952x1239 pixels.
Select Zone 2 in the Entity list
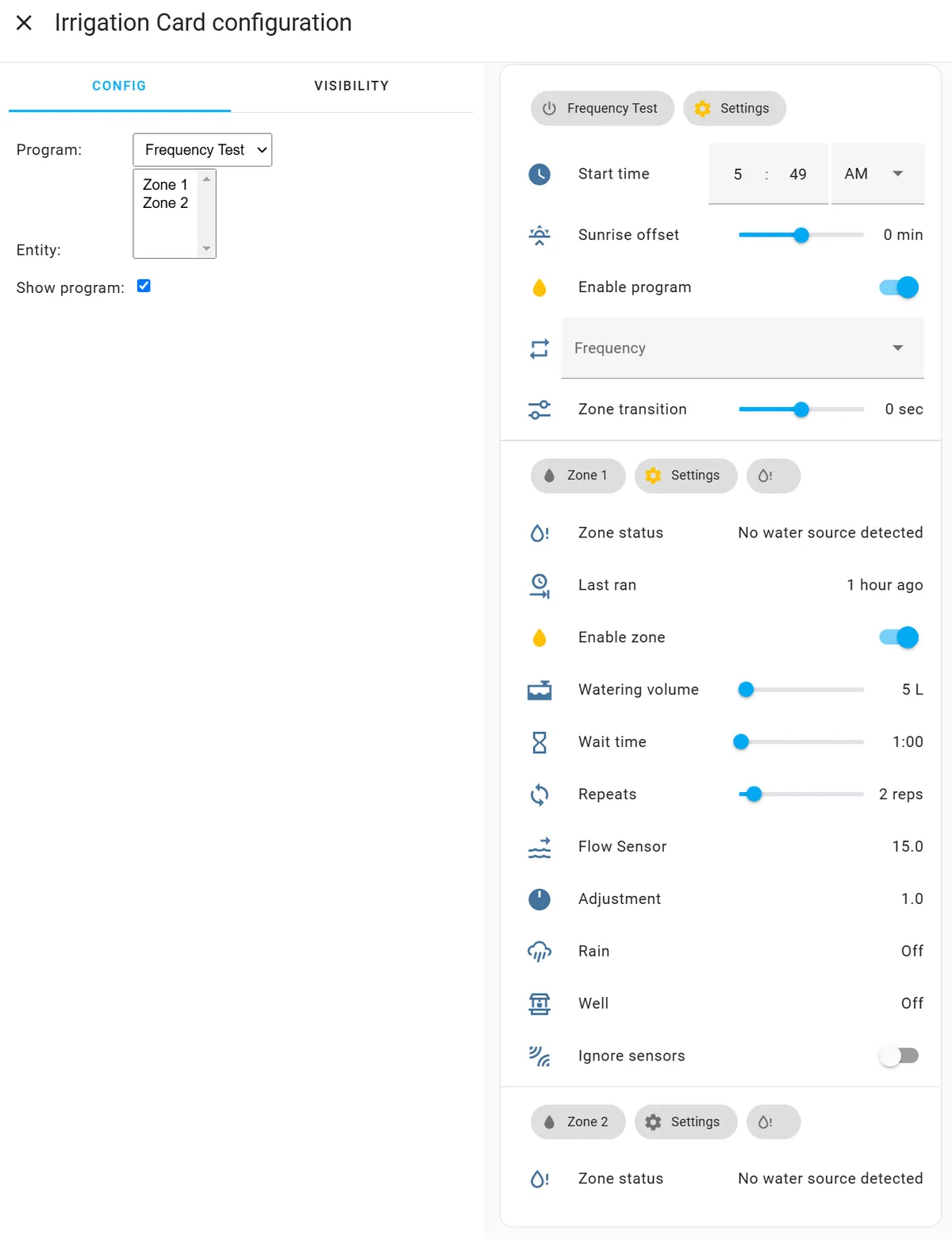coord(165,203)
